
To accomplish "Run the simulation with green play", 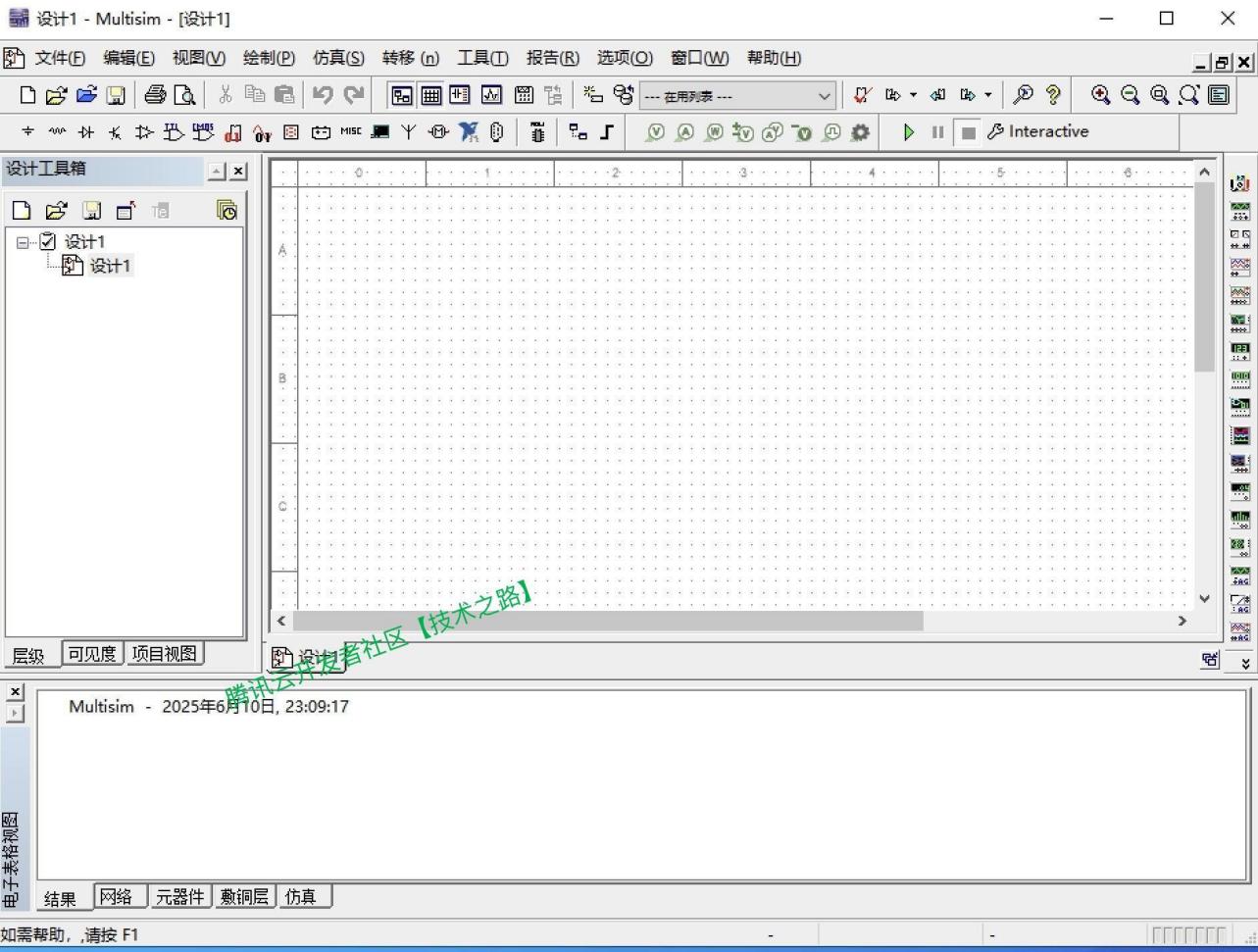I will (909, 131).
